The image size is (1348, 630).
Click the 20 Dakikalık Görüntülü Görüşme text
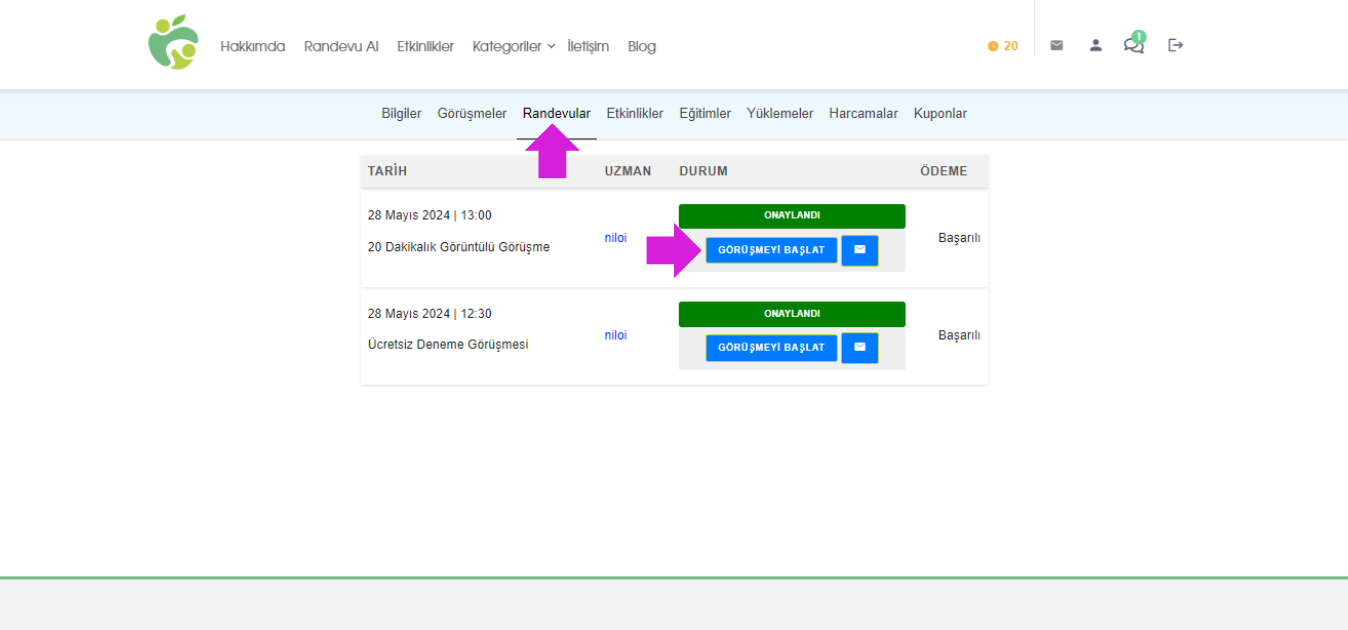tap(459, 247)
